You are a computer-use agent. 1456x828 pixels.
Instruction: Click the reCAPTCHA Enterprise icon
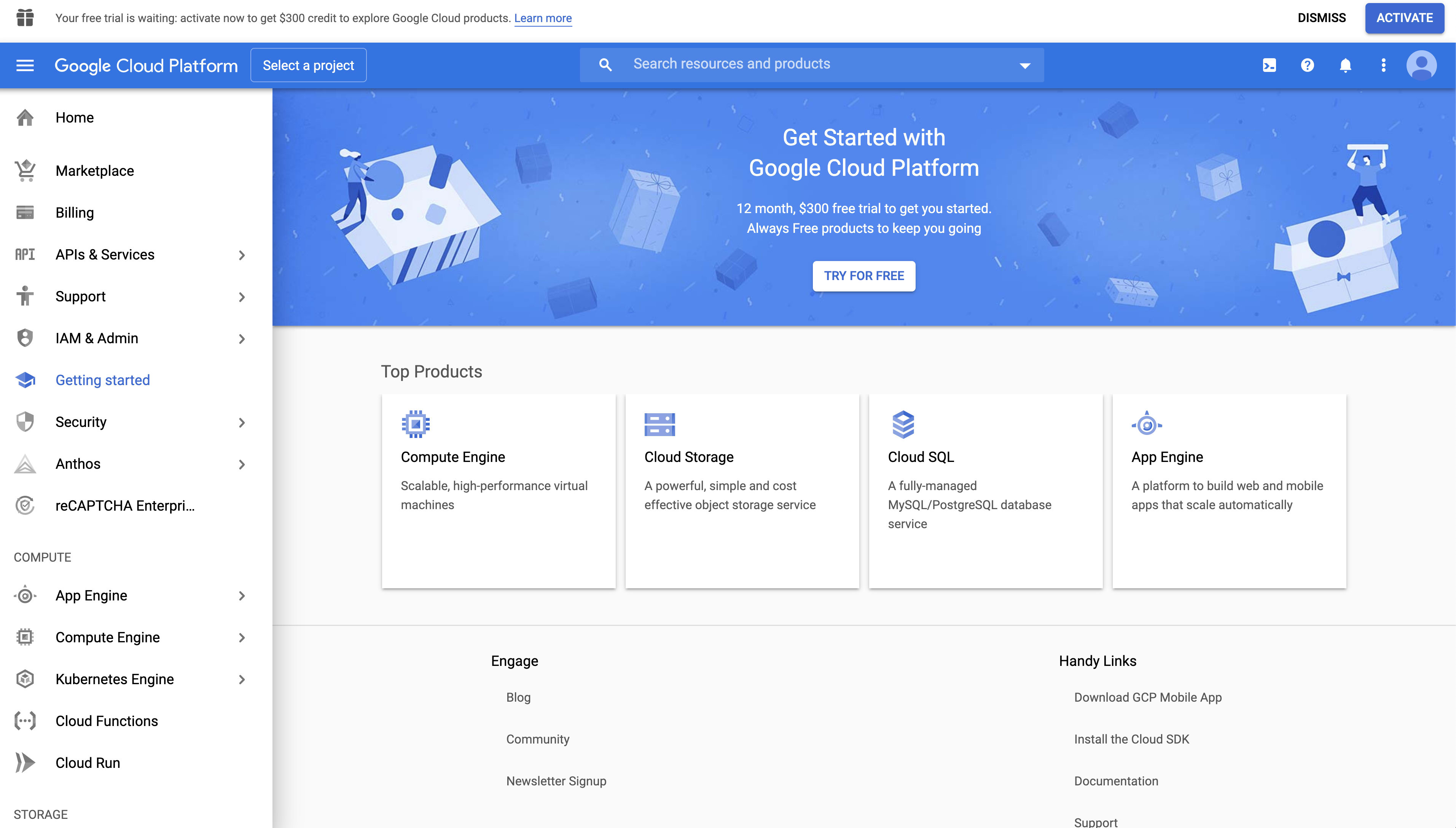[25, 506]
